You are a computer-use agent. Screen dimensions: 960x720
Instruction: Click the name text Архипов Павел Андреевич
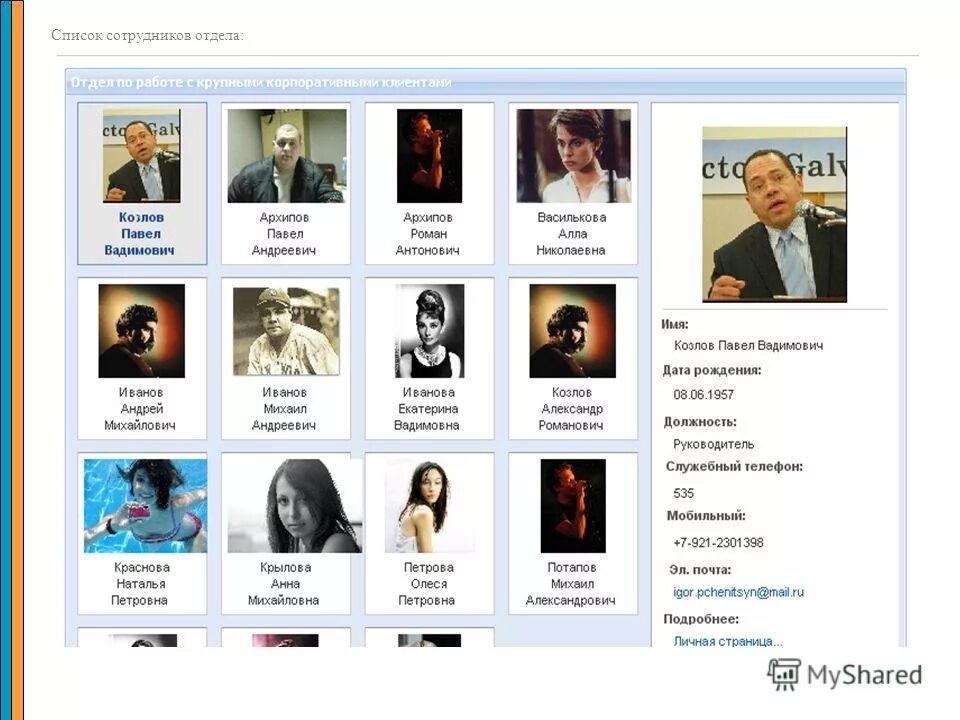tap(284, 234)
